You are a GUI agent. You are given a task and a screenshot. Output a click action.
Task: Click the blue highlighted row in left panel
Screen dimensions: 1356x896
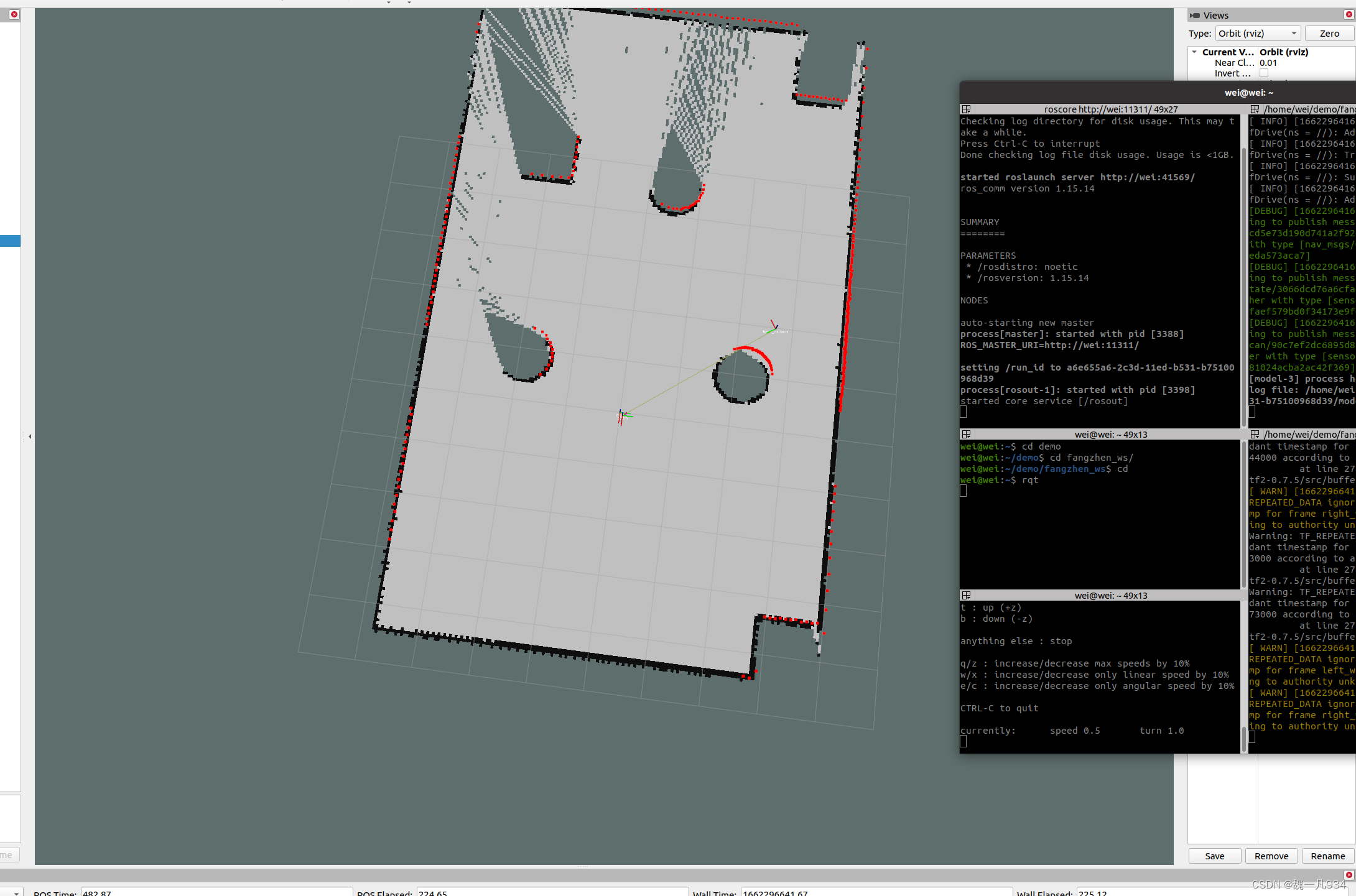[10, 241]
